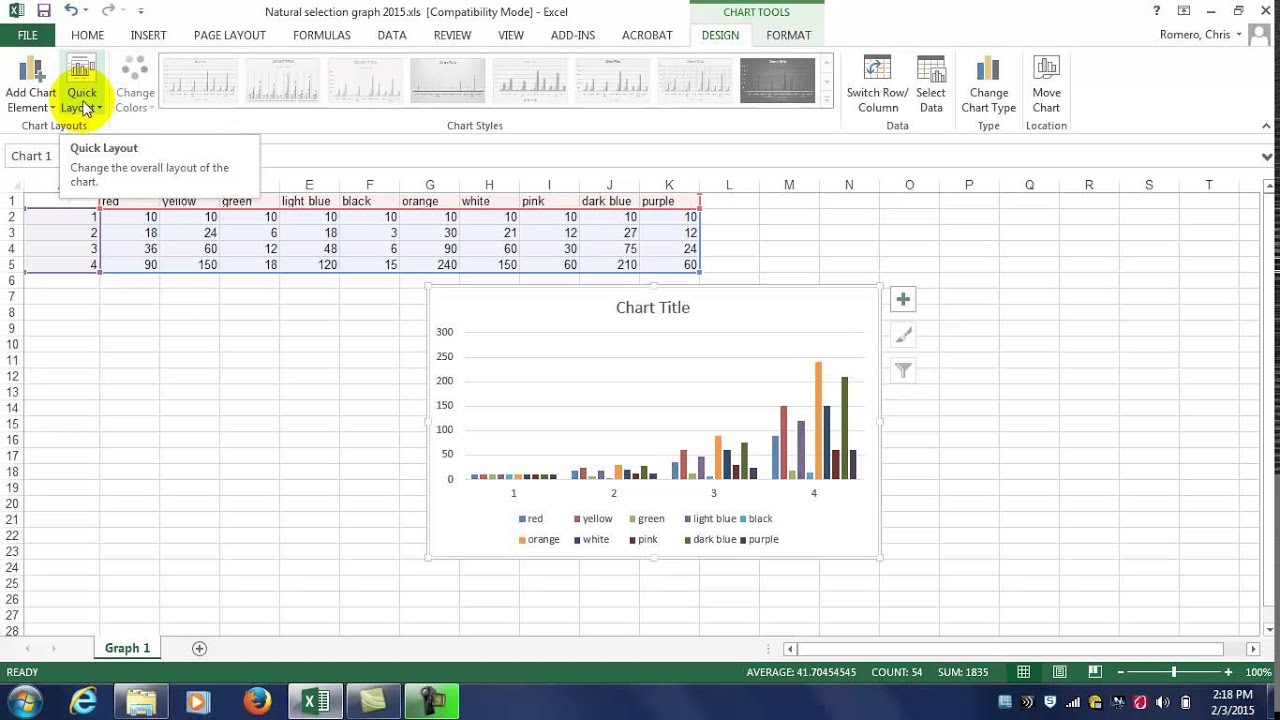
Task: Open Ribbon Display Options button
Action: click(1185, 11)
